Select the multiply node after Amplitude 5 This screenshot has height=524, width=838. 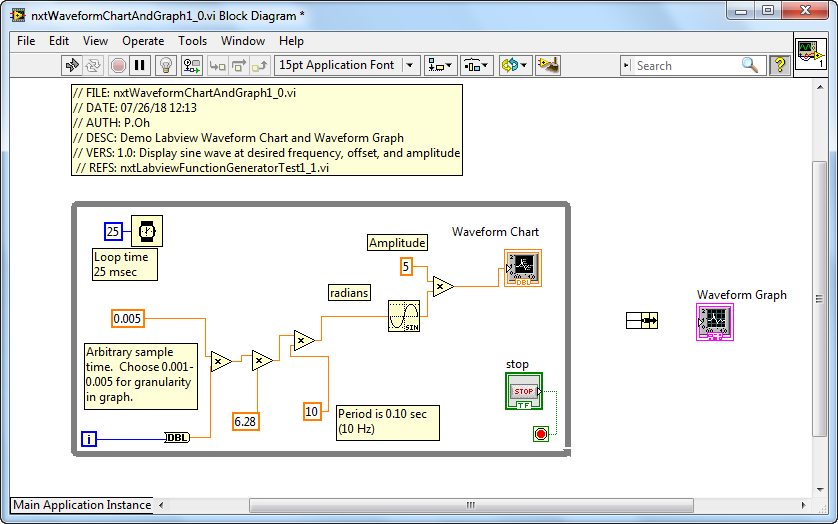tap(443, 287)
